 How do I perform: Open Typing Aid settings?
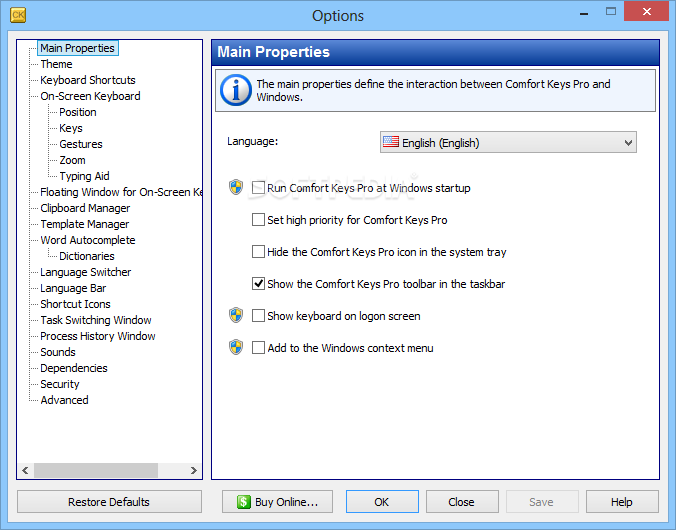(x=84, y=176)
